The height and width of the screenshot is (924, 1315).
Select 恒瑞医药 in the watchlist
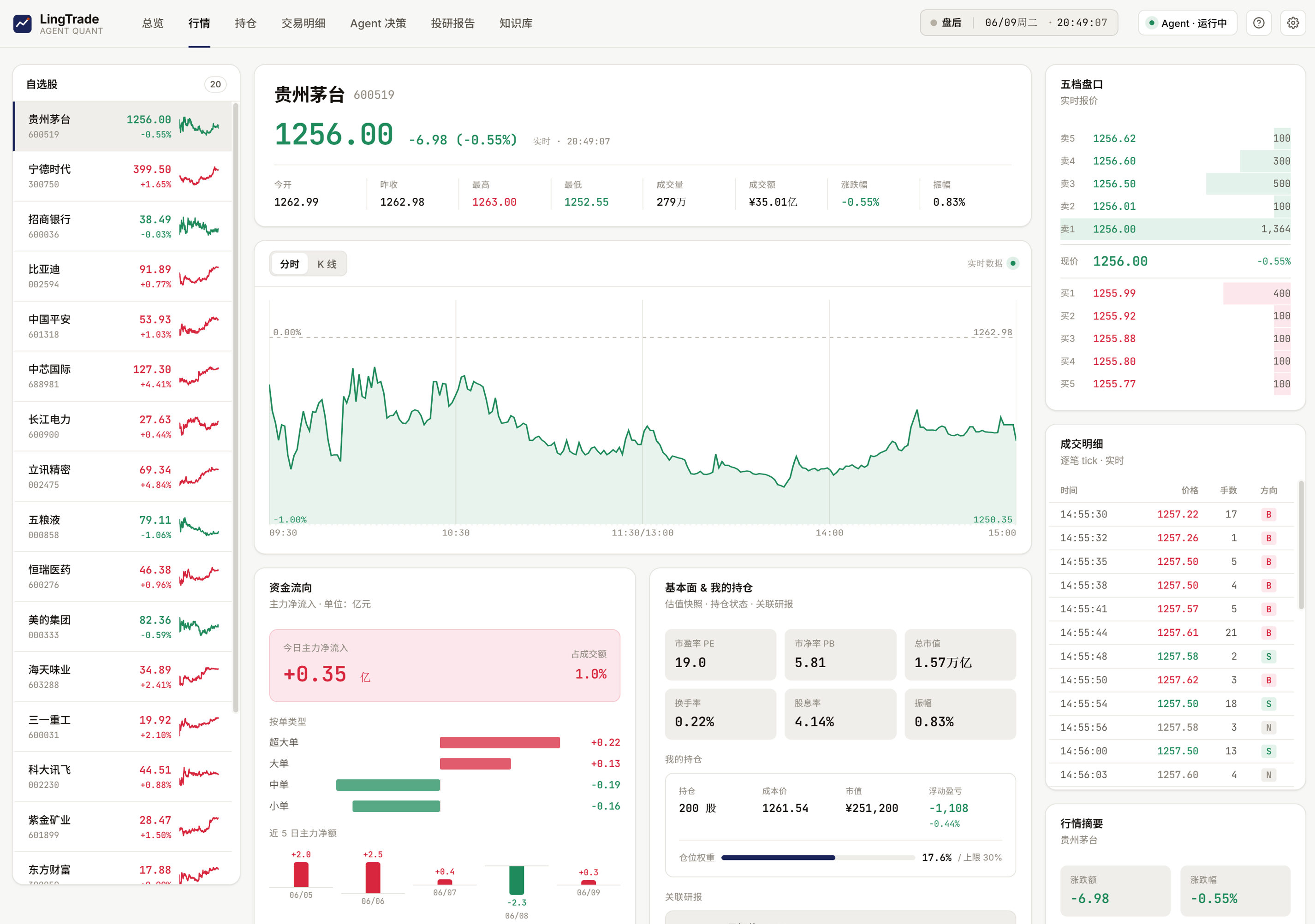pyautogui.click(x=123, y=576)
